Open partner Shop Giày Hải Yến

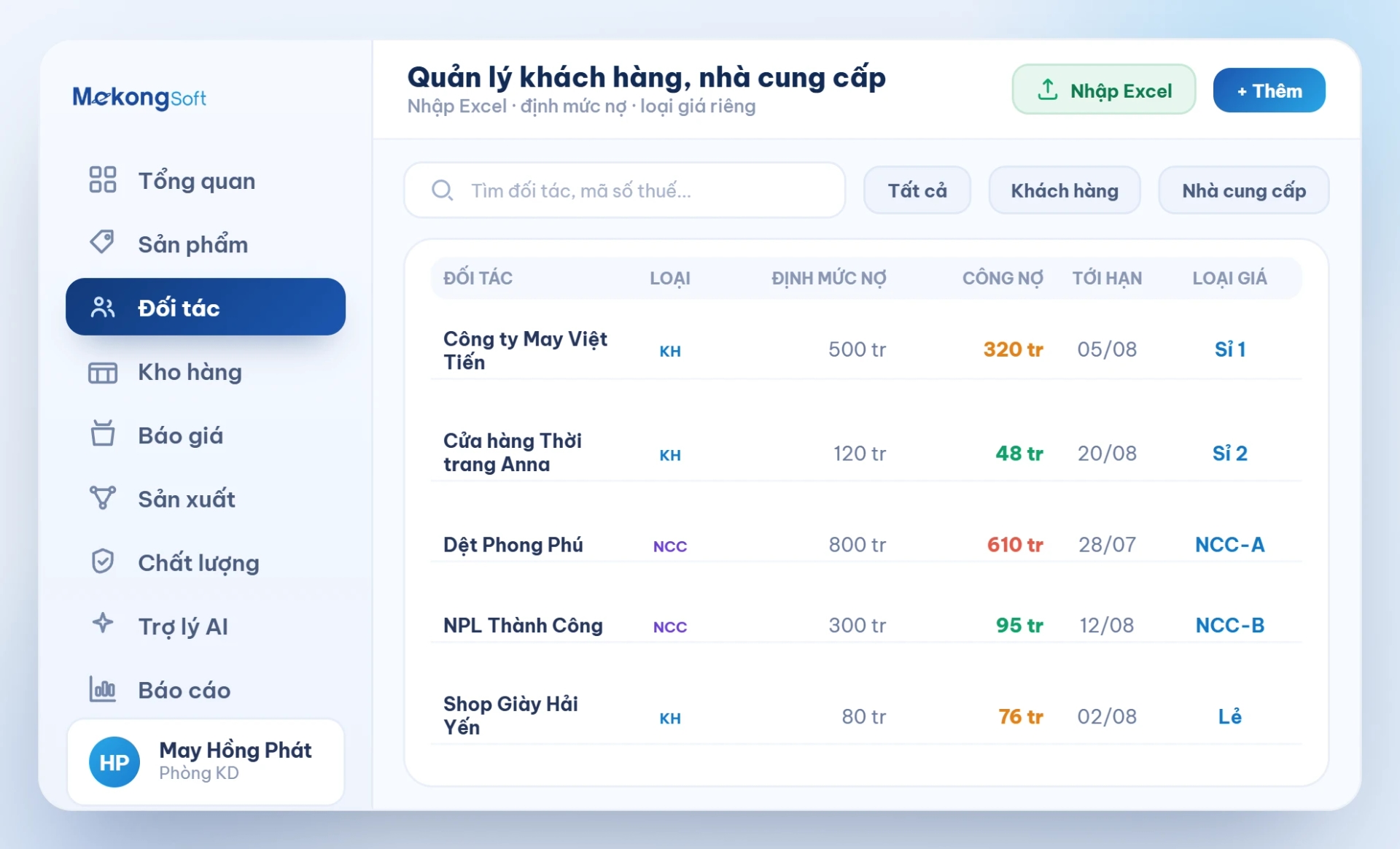coord(510,716)
